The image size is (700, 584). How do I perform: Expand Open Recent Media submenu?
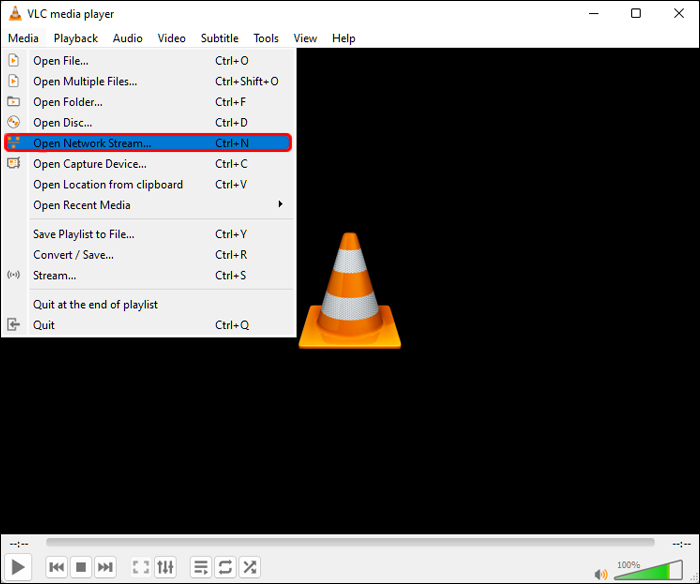pyautogui.click(x=149, y=205)
